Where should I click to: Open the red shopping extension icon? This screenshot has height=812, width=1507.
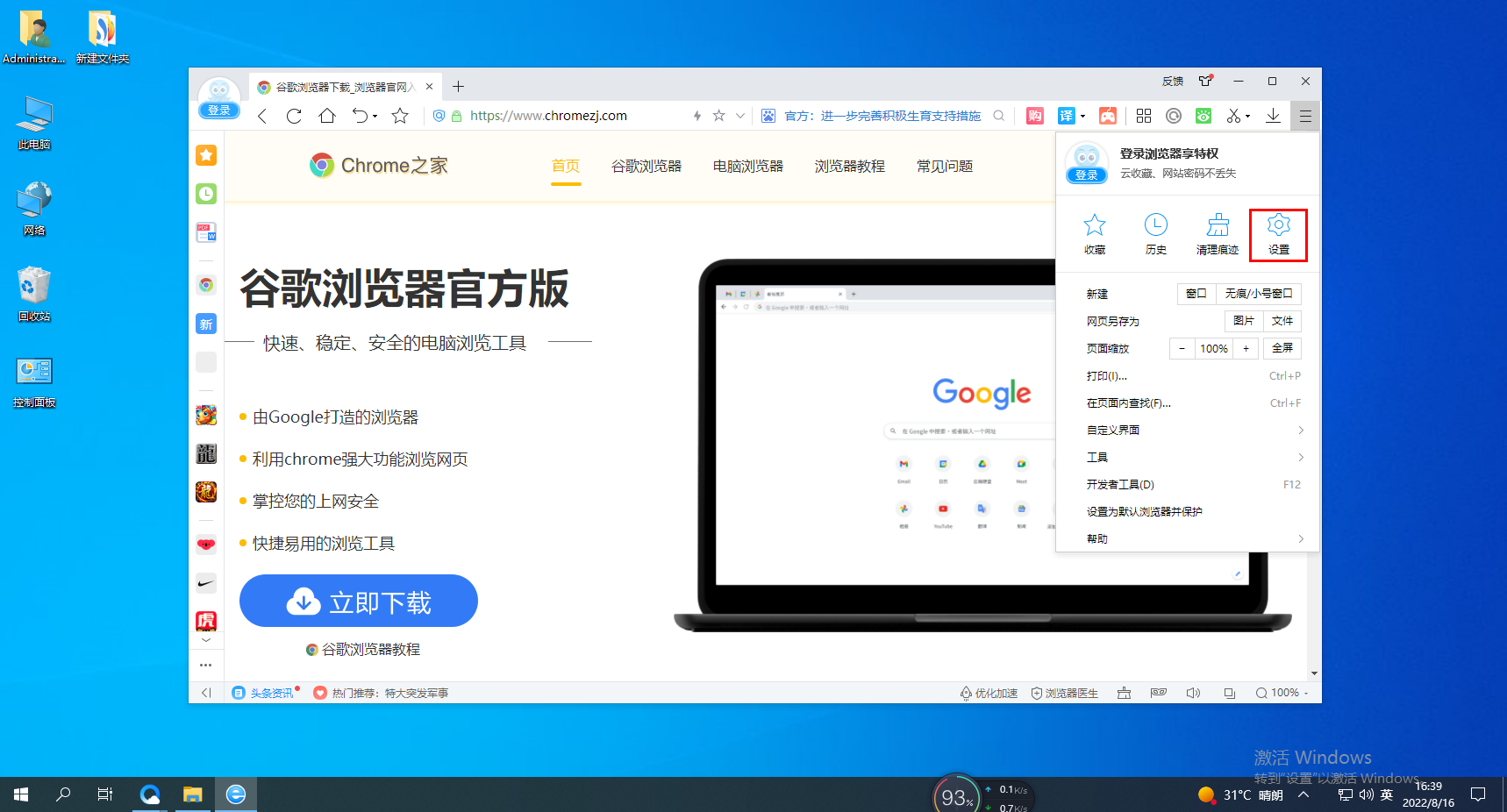pyautogui.click(x=1035, y=116)
